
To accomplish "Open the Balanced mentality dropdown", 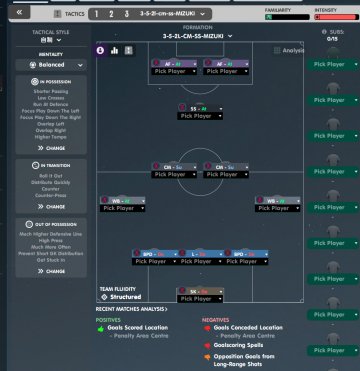I will pyautogui.click(x=51, y=65).
